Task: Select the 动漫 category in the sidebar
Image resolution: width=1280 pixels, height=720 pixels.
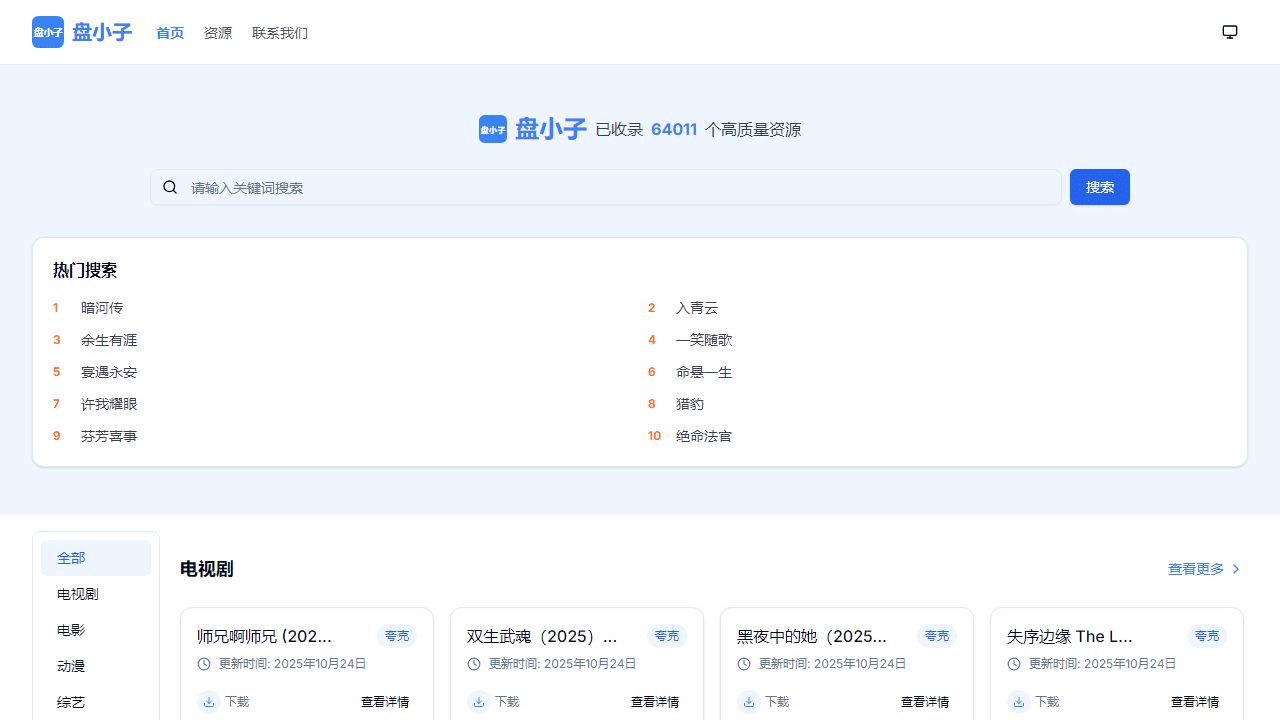Action: (x=71, y=666)
